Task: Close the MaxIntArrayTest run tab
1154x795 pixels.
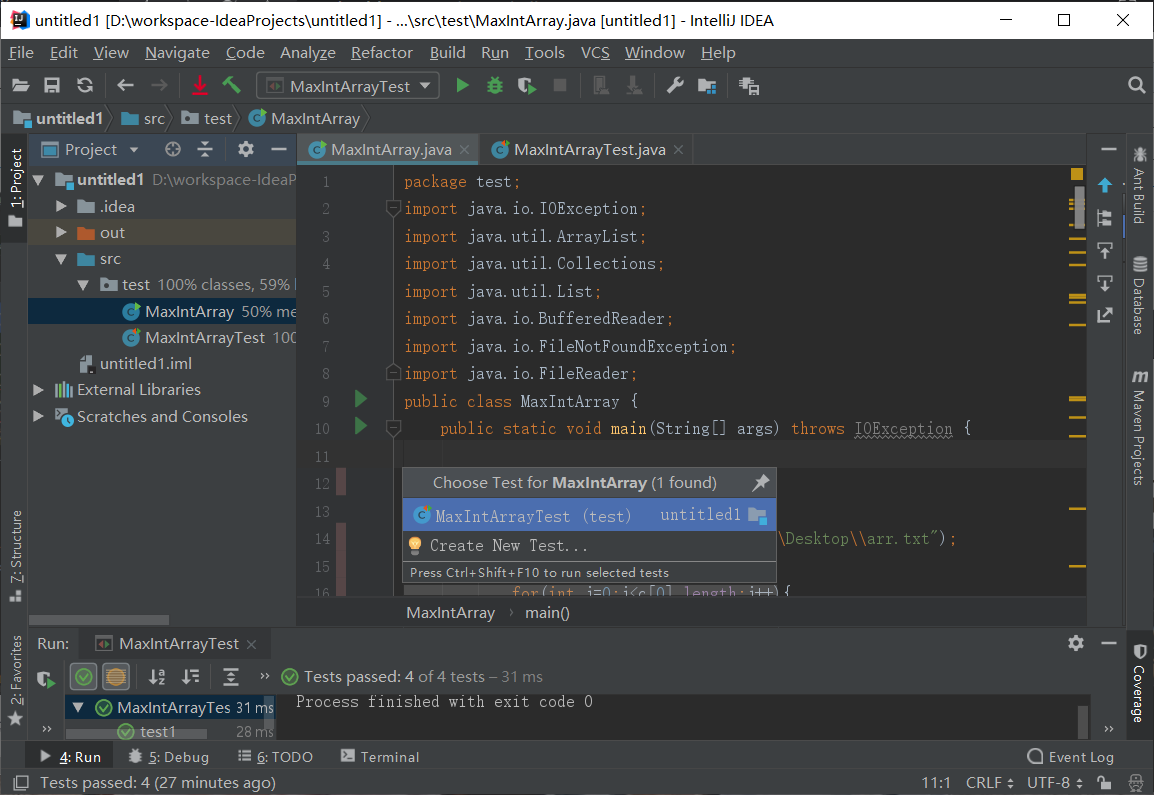Action: pyautogui.click(x=252, y=644)
